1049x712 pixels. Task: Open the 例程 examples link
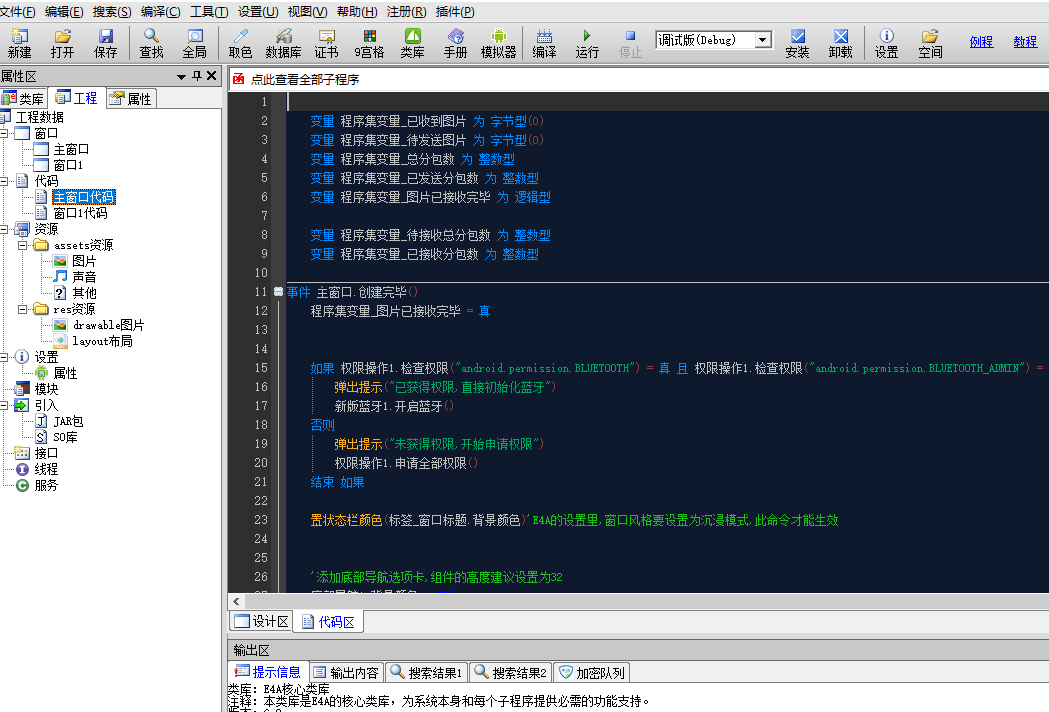point(981,41)
